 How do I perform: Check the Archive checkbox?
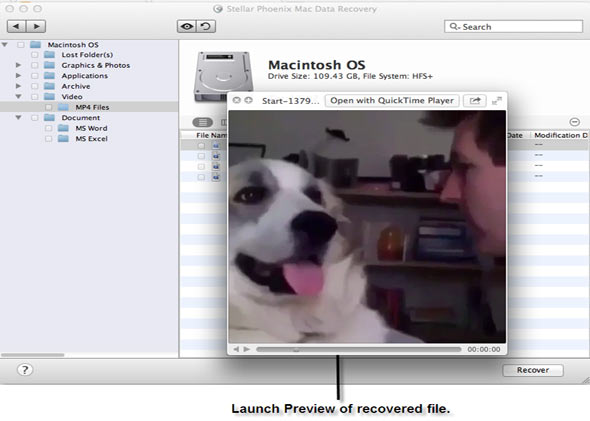point(35,87)
